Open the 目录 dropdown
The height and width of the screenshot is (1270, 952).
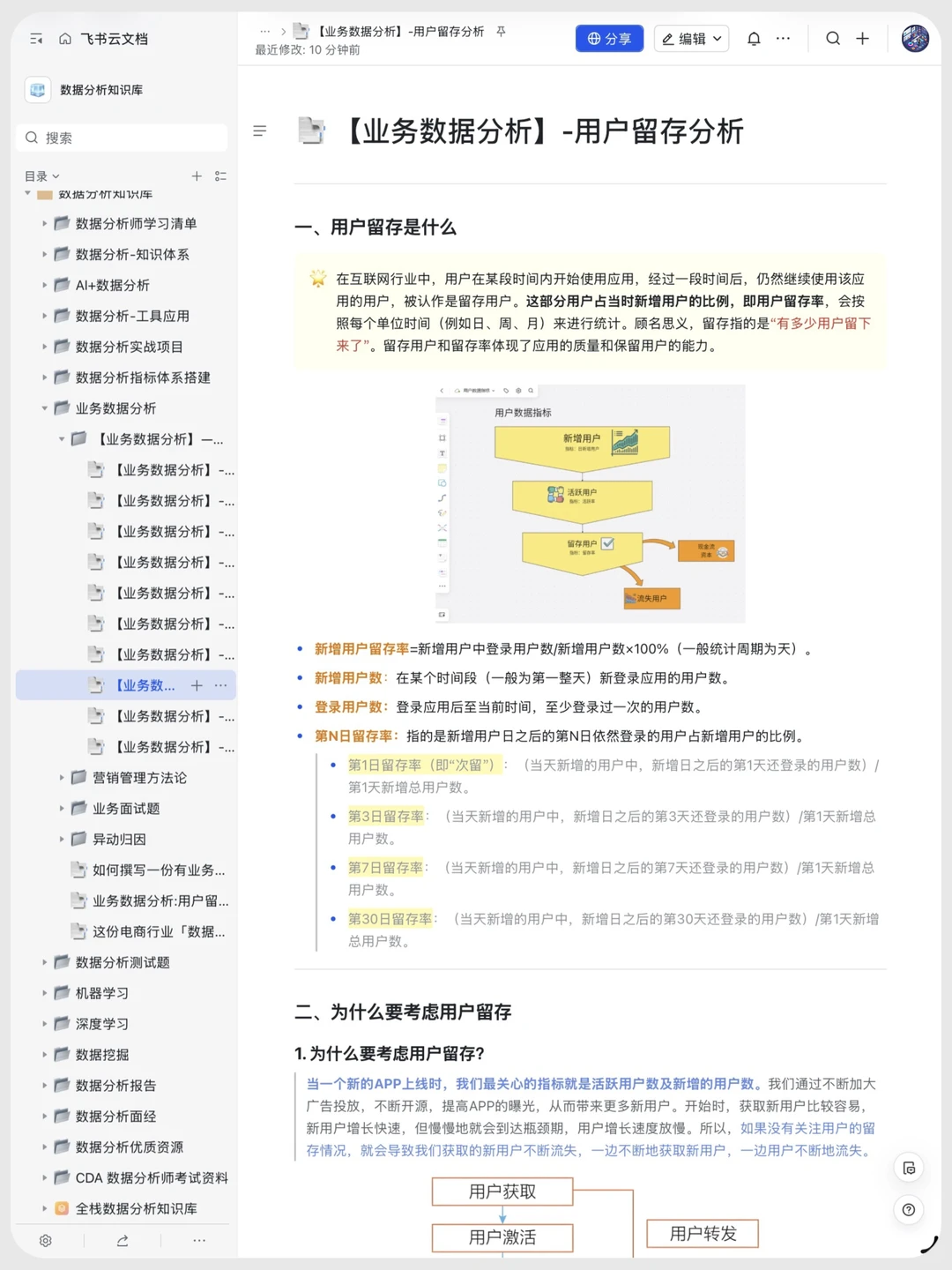point(42,176)
